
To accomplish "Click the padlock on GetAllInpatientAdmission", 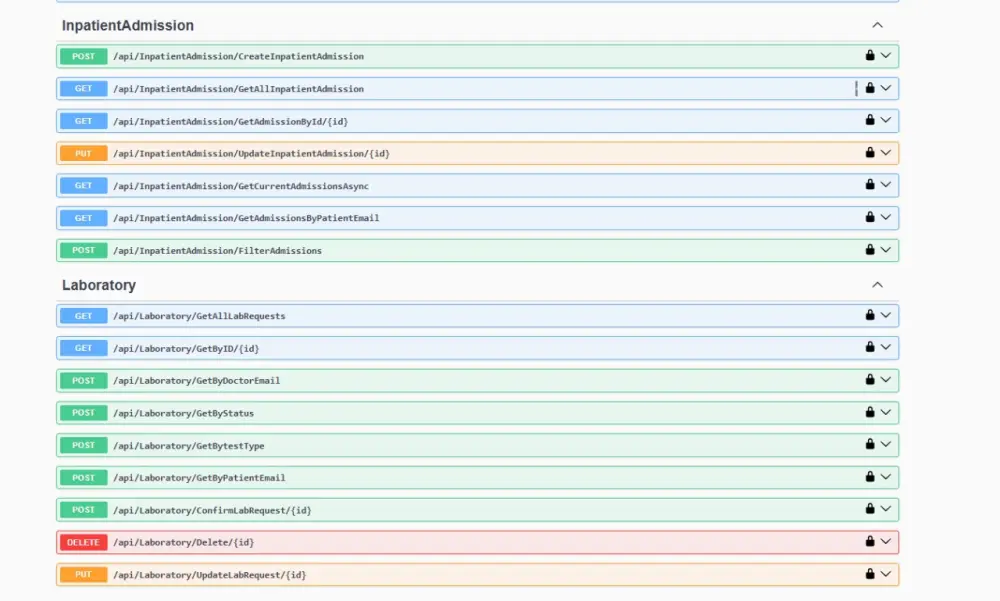I will [870, 88].
